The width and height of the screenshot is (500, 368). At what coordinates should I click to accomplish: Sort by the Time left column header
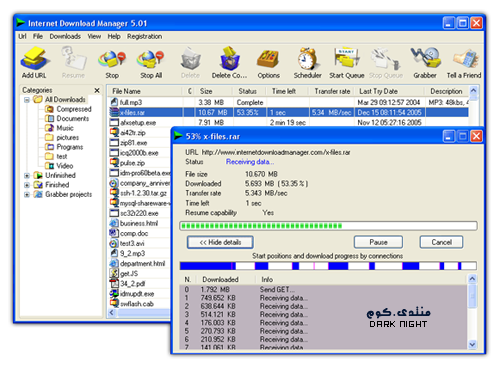287,91
